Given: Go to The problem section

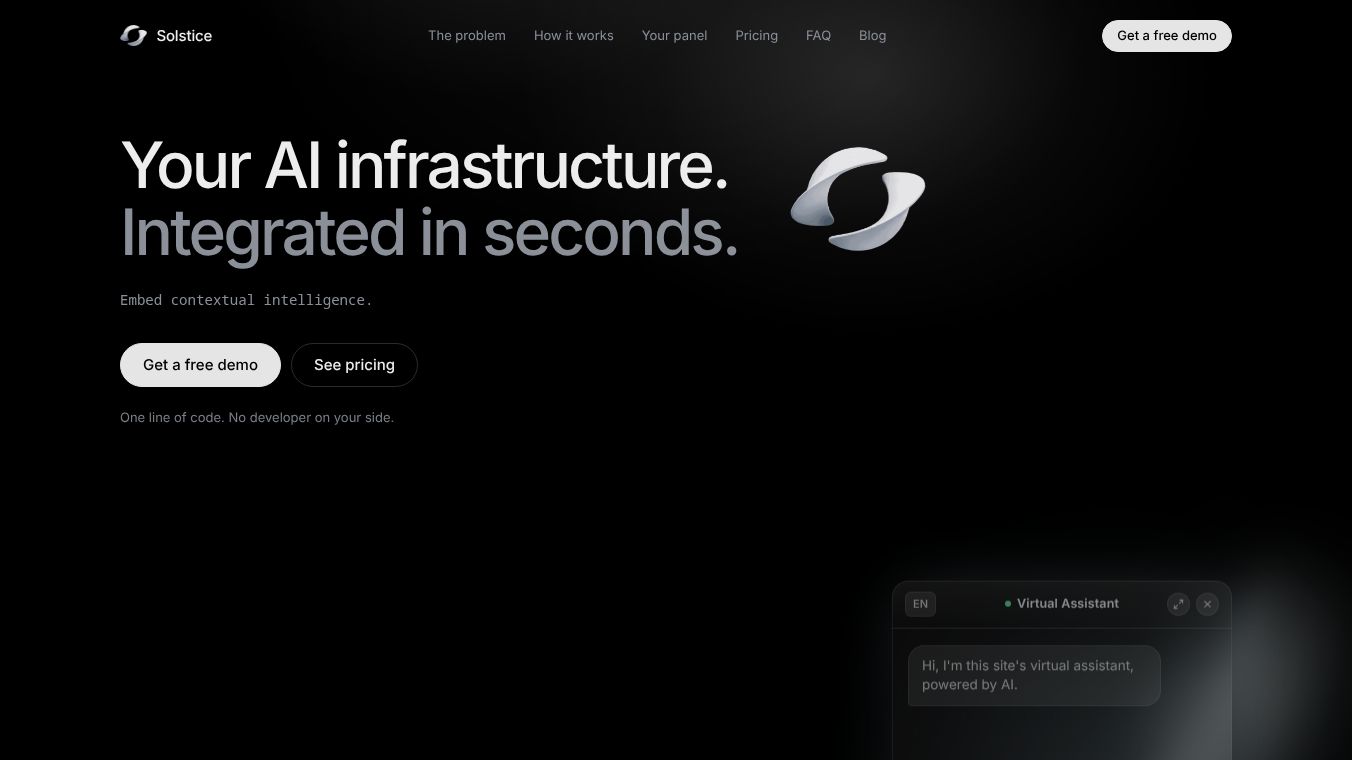Looking at the screenshot, I should [x=467, y=36].
